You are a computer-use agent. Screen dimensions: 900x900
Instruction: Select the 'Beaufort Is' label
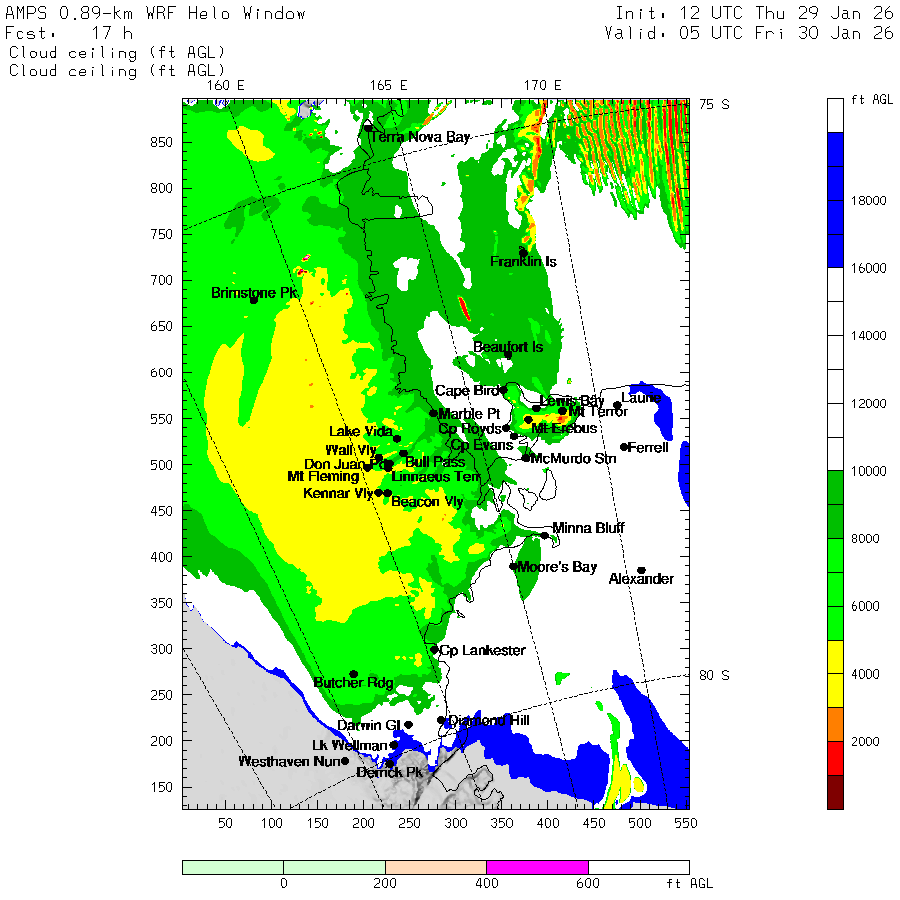[508, 347]
